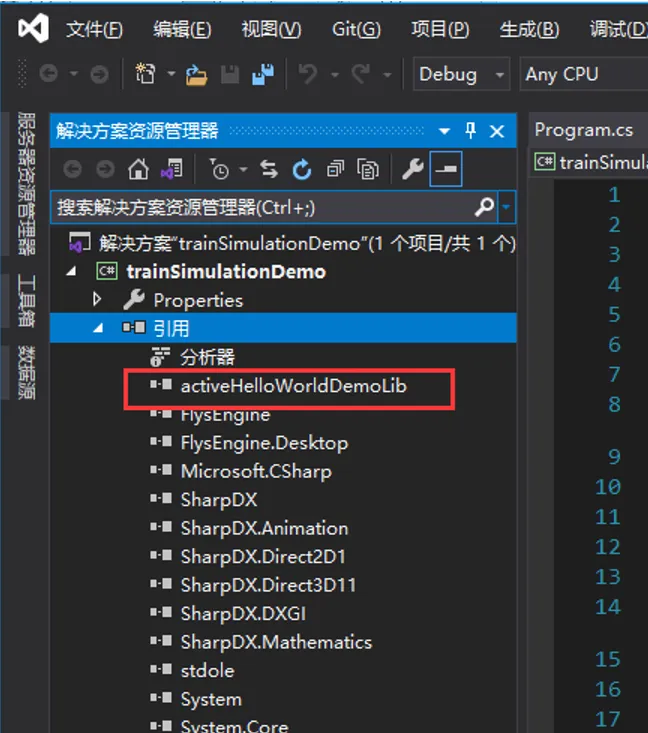Open the 服务器资源管理器 side tab
This screenshot has height=733, width=648.
click(x=26, y=184)
